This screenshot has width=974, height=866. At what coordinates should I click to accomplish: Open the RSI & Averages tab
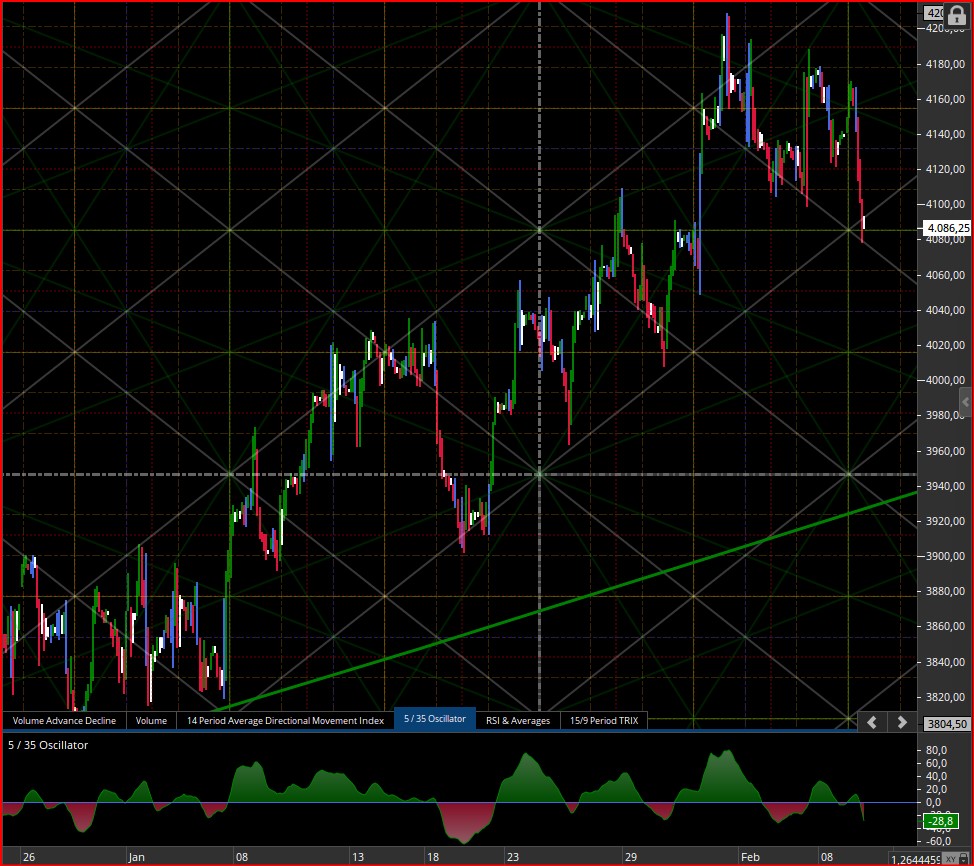[518, 721]
